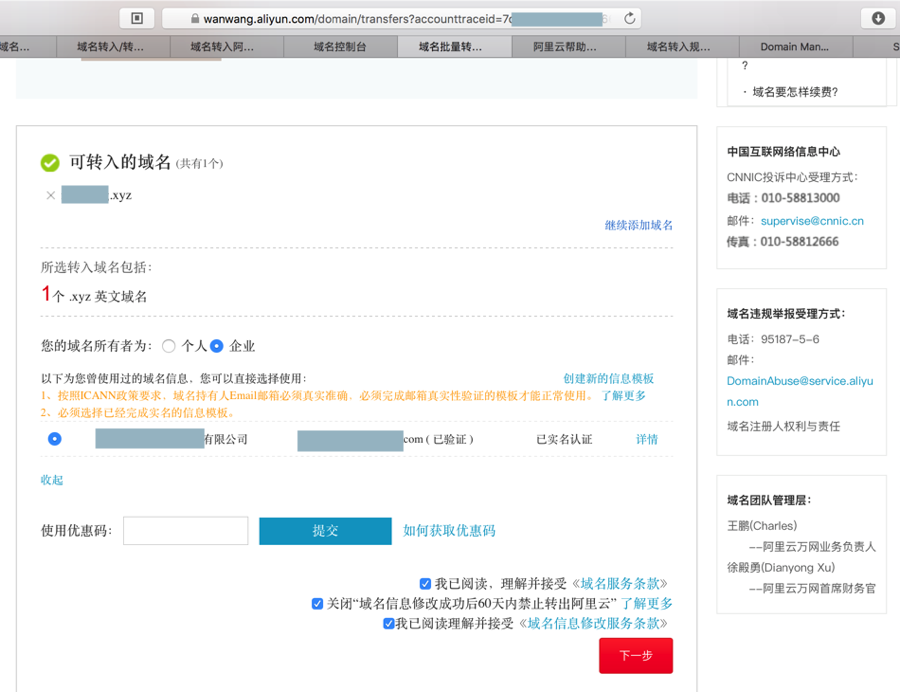Screen dimensions: 900x692
Task: Click 继续添加域名 link
Action: (638, 225)
